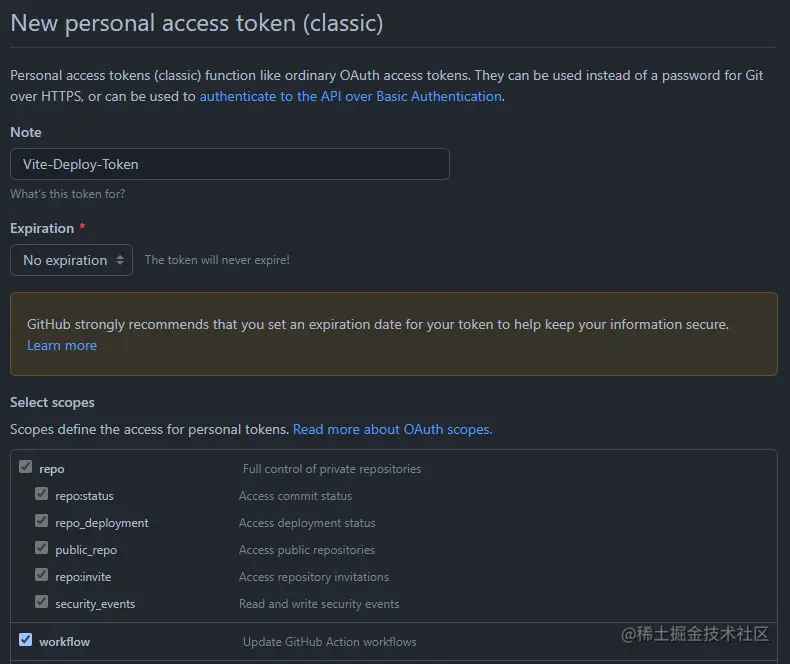Click the security_events label text

click(95, 604)
